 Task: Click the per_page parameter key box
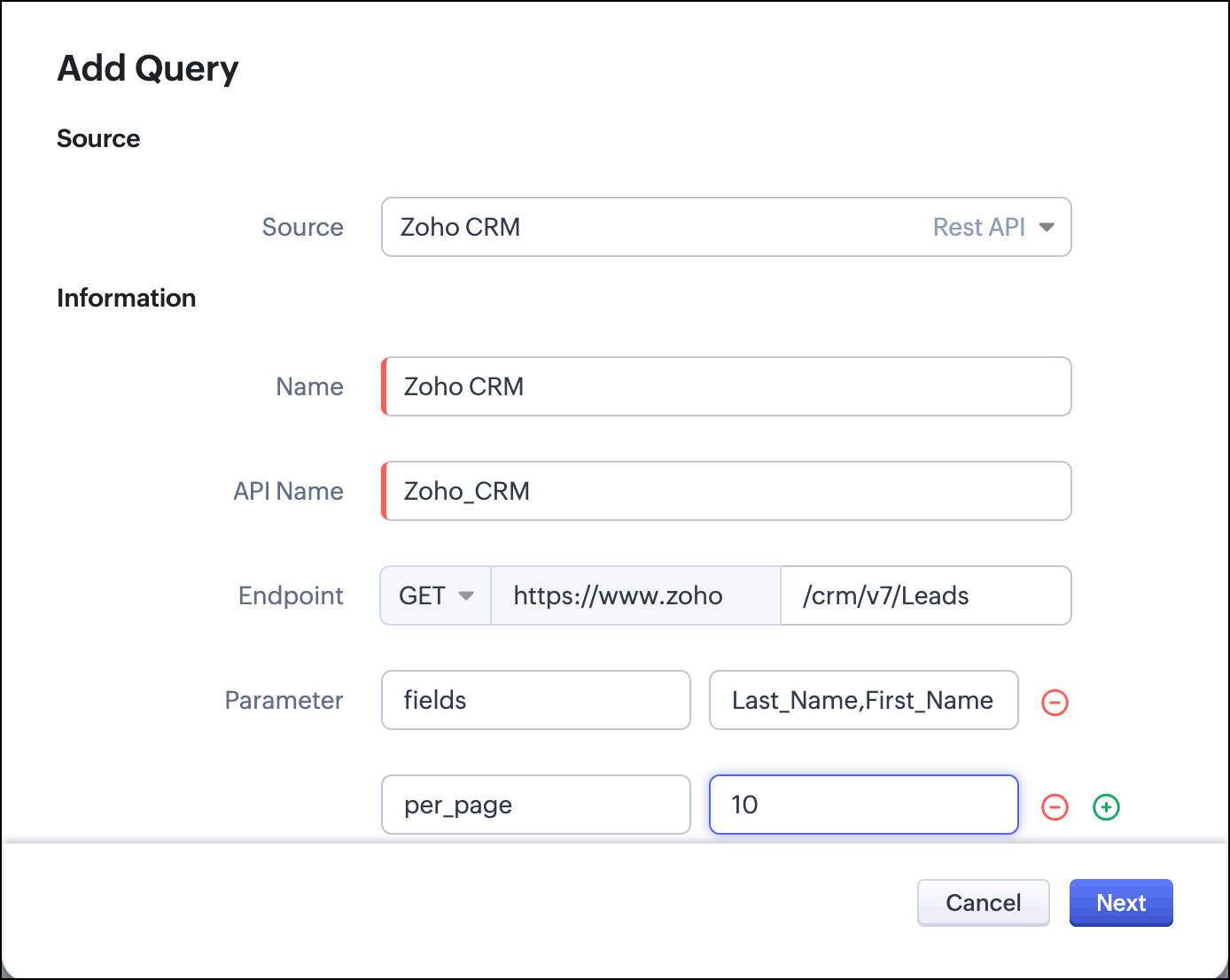[x=536, y=805]
